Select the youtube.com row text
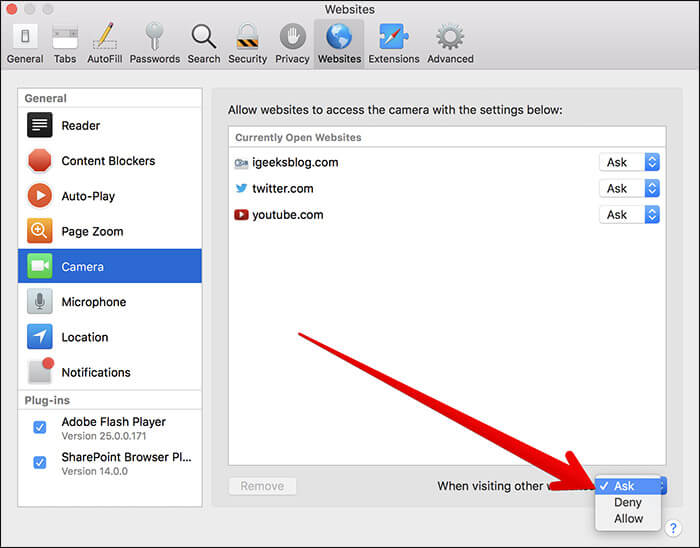 [x=288, y=215]
